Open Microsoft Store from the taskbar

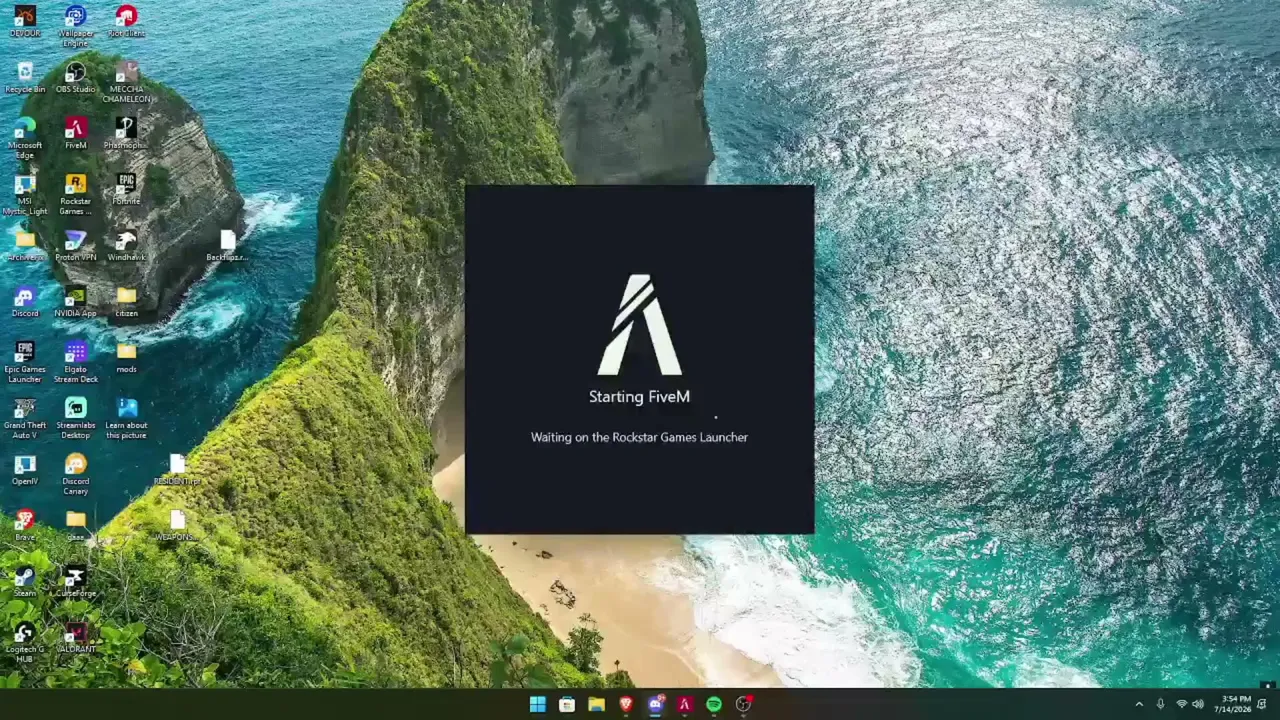567,704
